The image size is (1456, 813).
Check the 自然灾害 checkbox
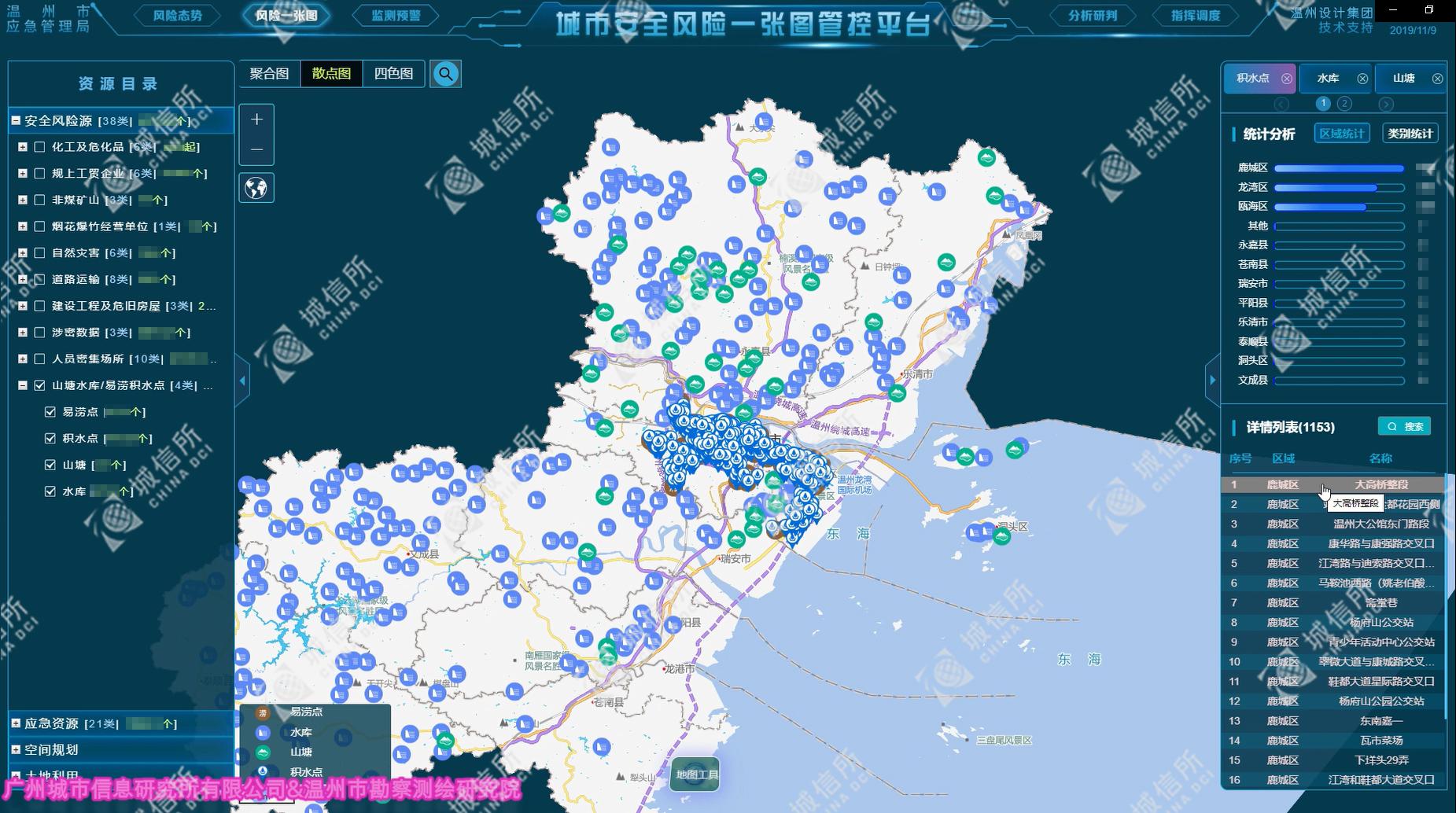[x=39, y=253]
